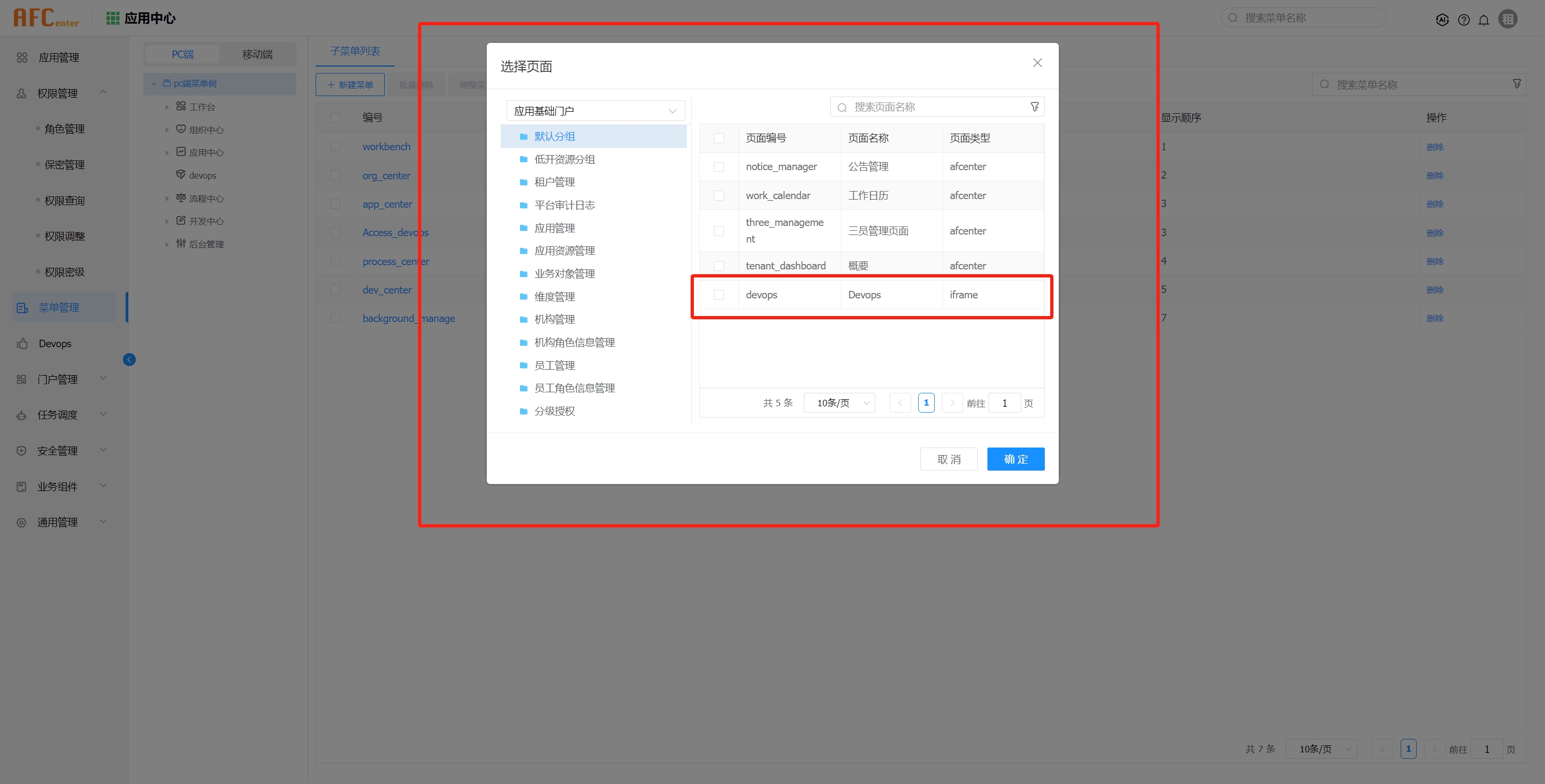Select 租户管理 group in the tree
Screen dimensions: 1545x784
(x=554, y=182)
